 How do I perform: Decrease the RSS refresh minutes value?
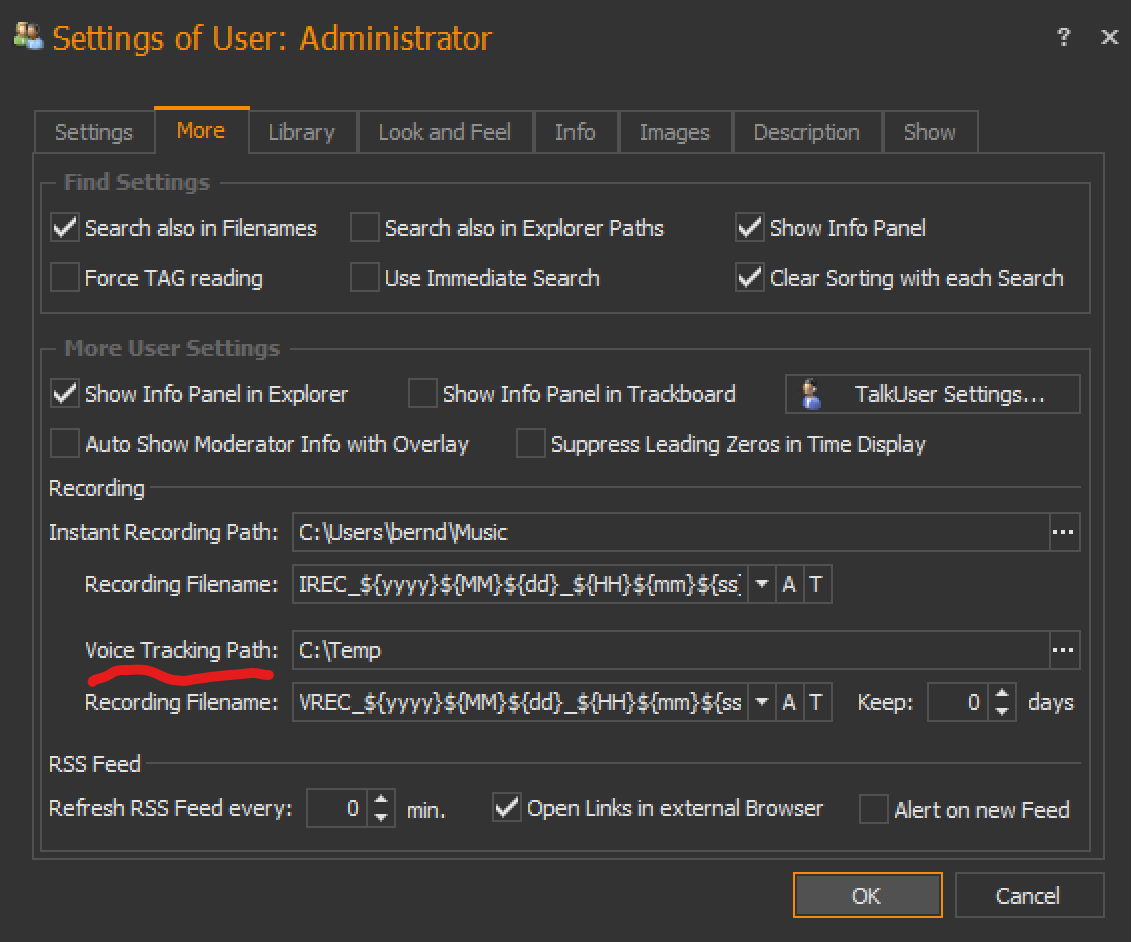[381, 817]
